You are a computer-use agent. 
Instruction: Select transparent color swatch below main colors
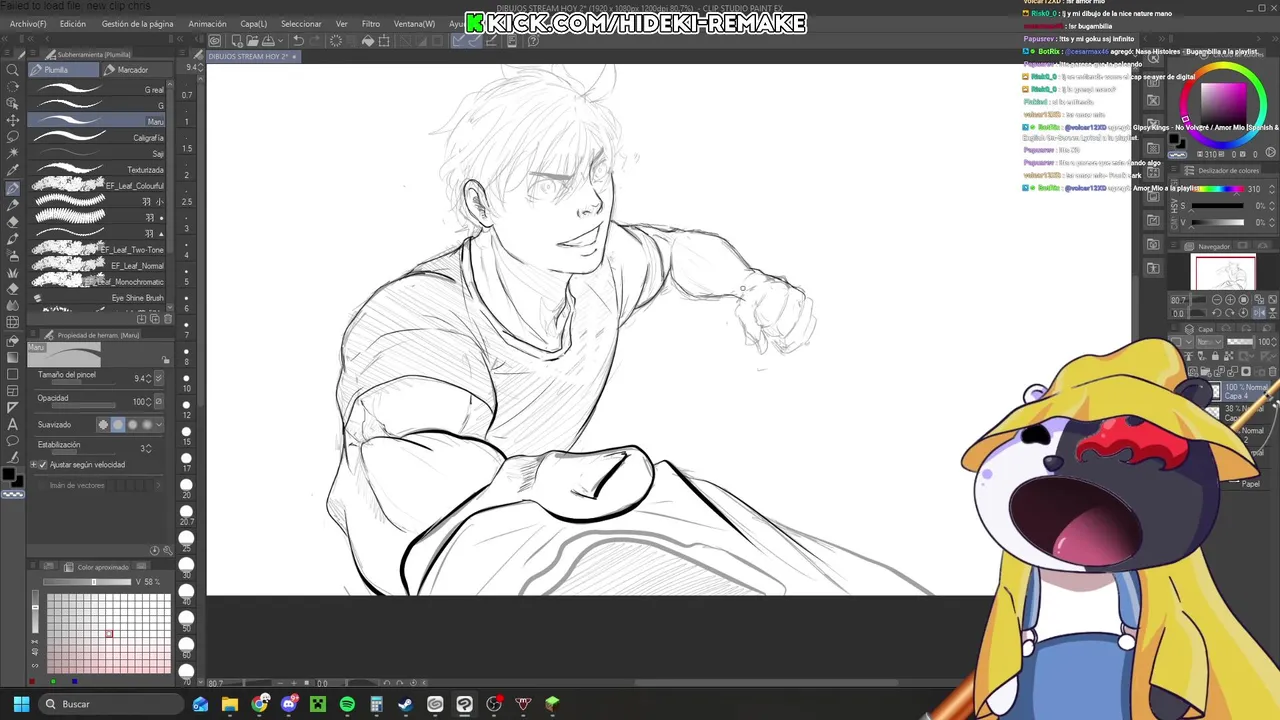click(x=13, y=494)
